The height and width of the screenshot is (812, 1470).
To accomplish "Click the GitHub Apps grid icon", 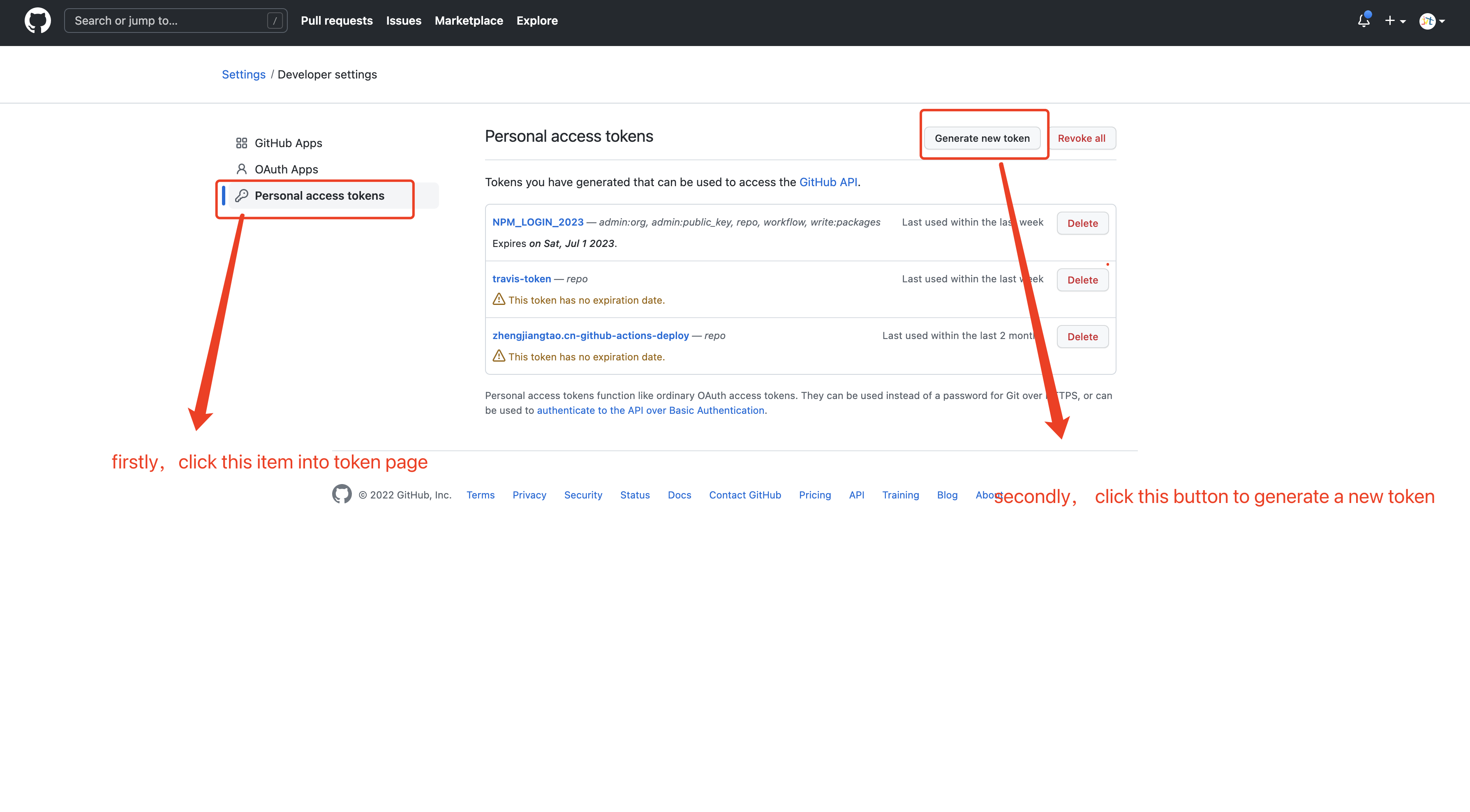I will point(241,143).
